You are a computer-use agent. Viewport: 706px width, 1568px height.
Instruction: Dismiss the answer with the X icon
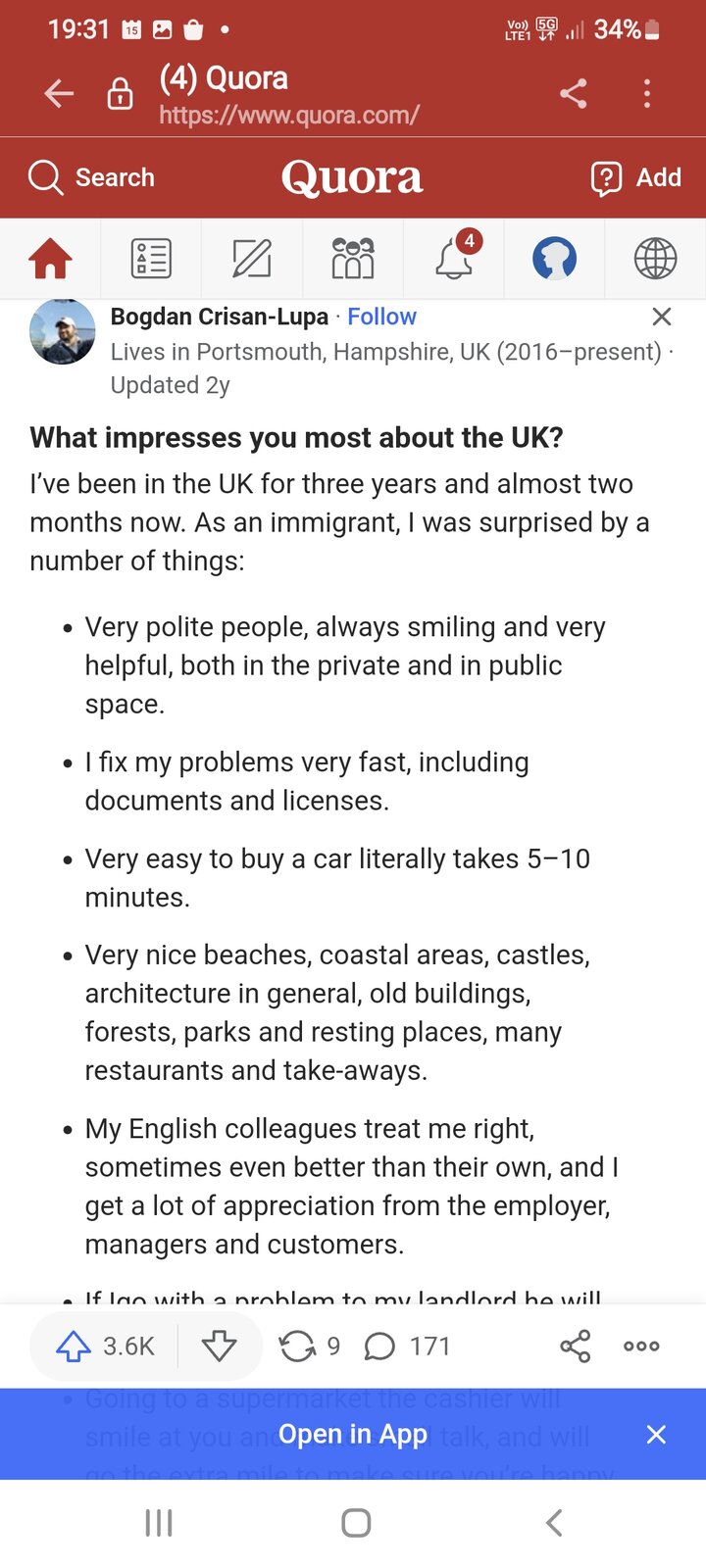click(662, 317)
